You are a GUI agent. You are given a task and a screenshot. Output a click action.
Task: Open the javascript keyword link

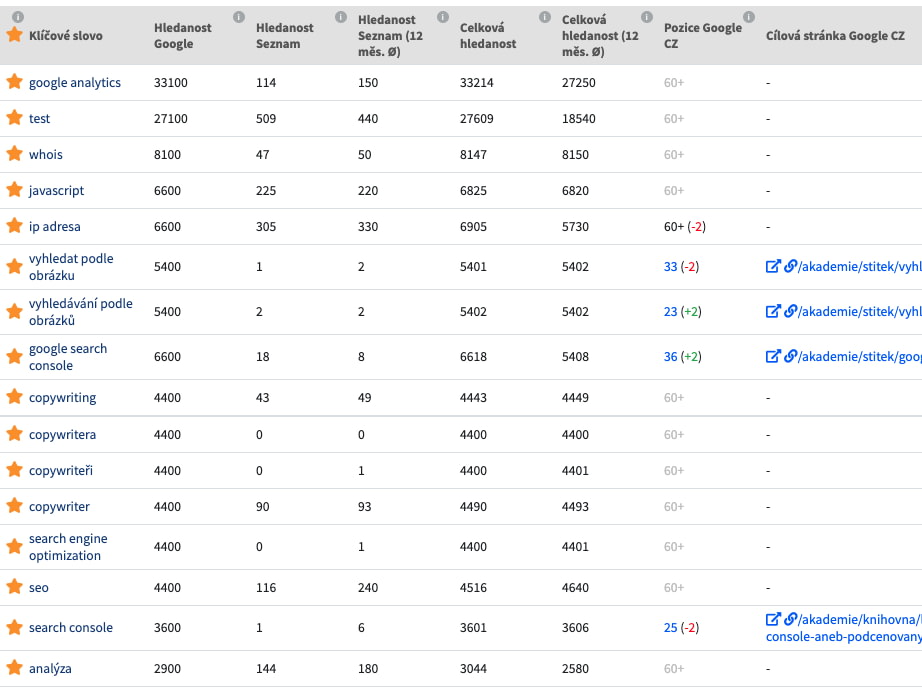coord(56,190)
